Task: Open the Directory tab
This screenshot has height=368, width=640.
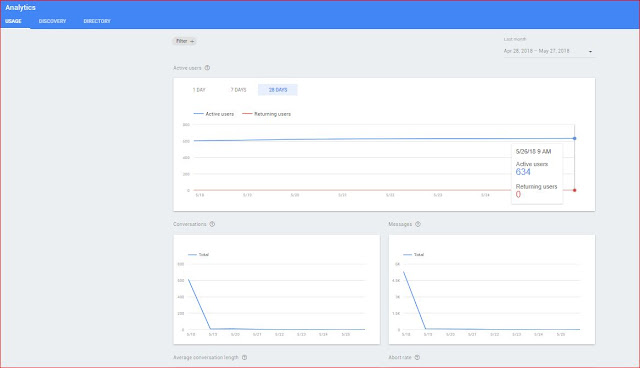Action: [97, 21]
